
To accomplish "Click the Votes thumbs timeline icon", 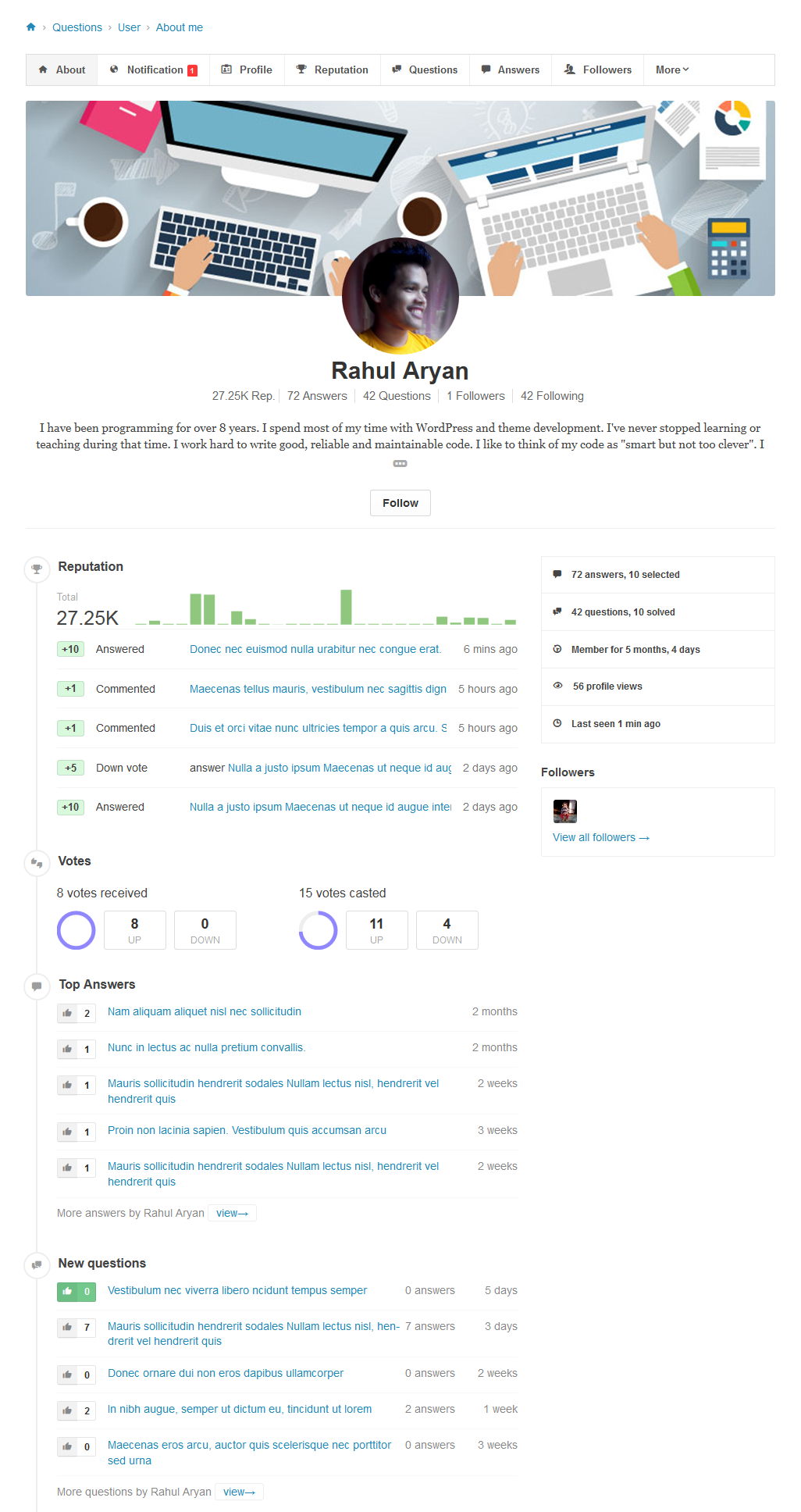I will pos(37,863).
